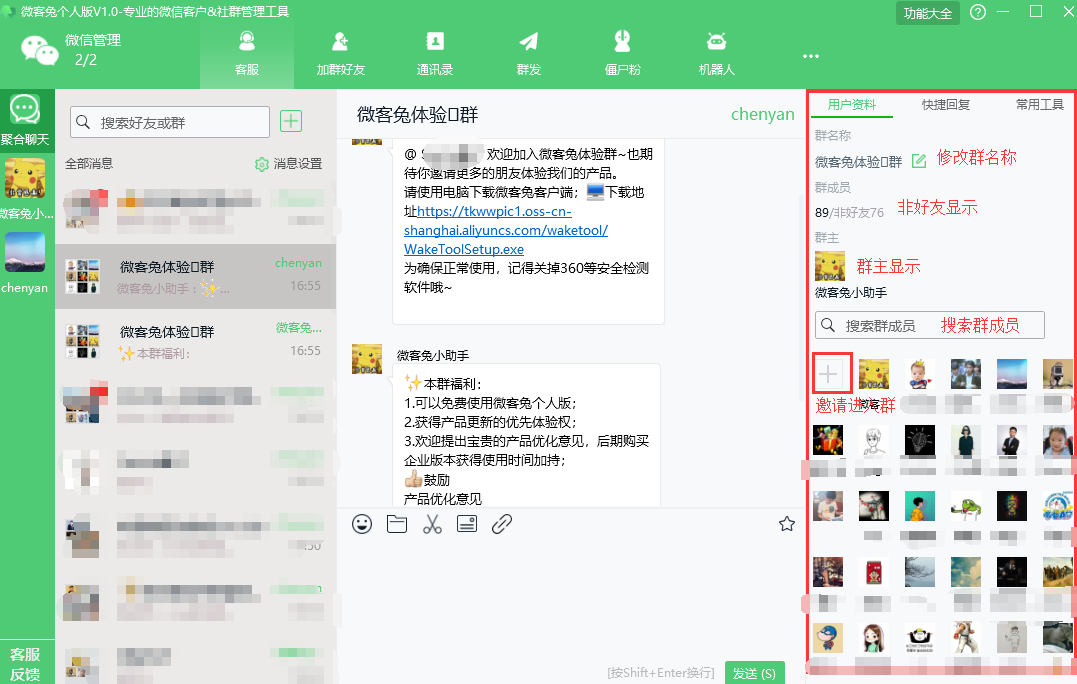Switch to the 用户资料 tab
Screen dimensions: 1077x684
click(852, 105)
